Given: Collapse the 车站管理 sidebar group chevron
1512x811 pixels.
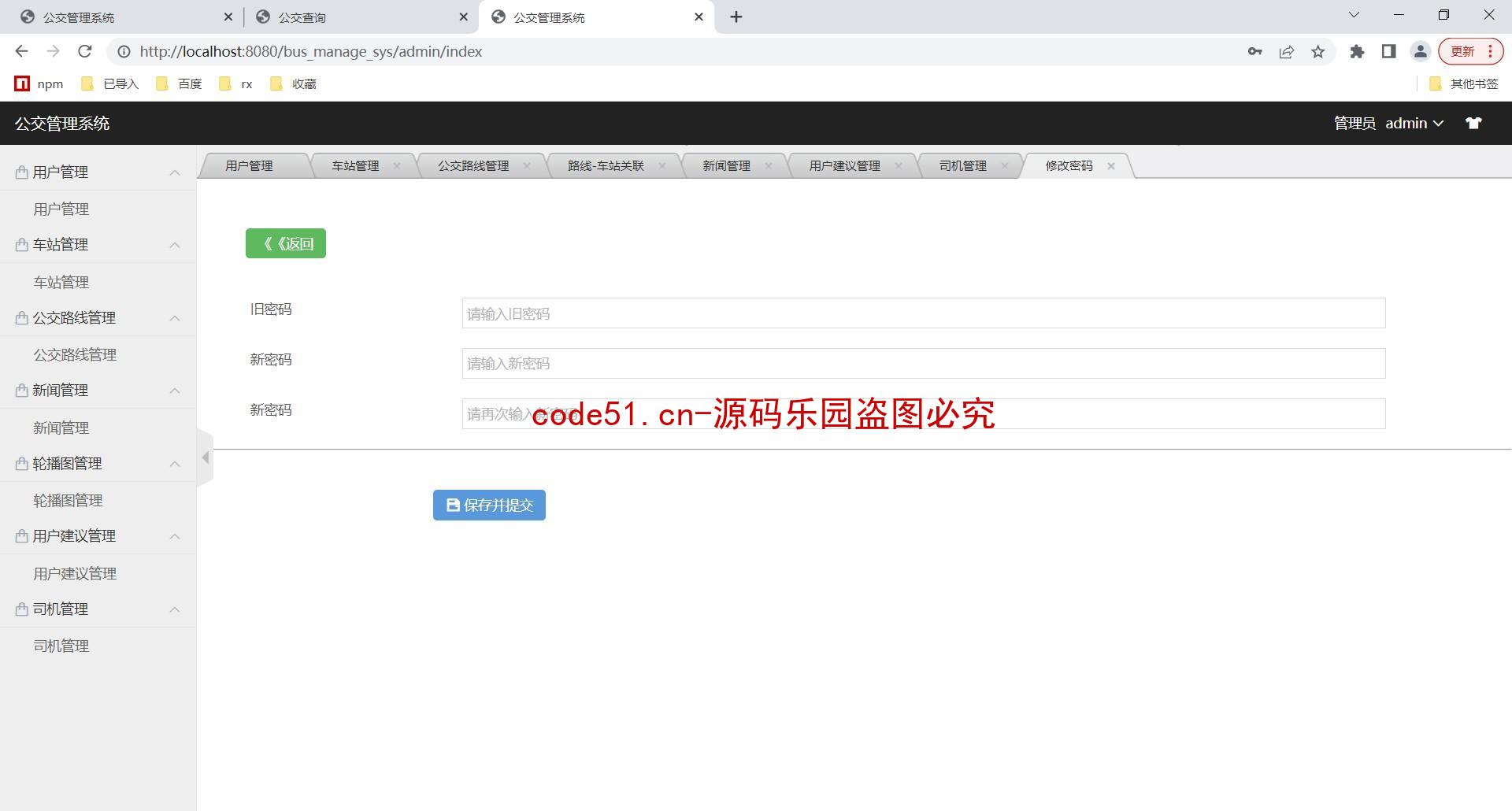Looking at the screenshot, I should pyautogui.click(x=175, y=245).
